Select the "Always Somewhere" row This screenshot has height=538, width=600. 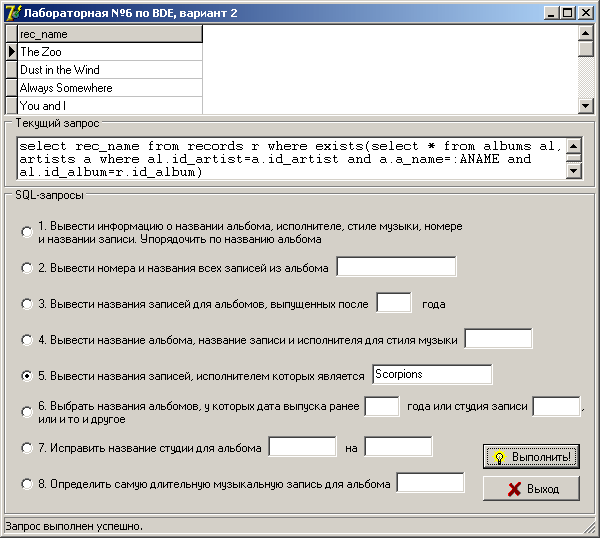pos(110,88)
